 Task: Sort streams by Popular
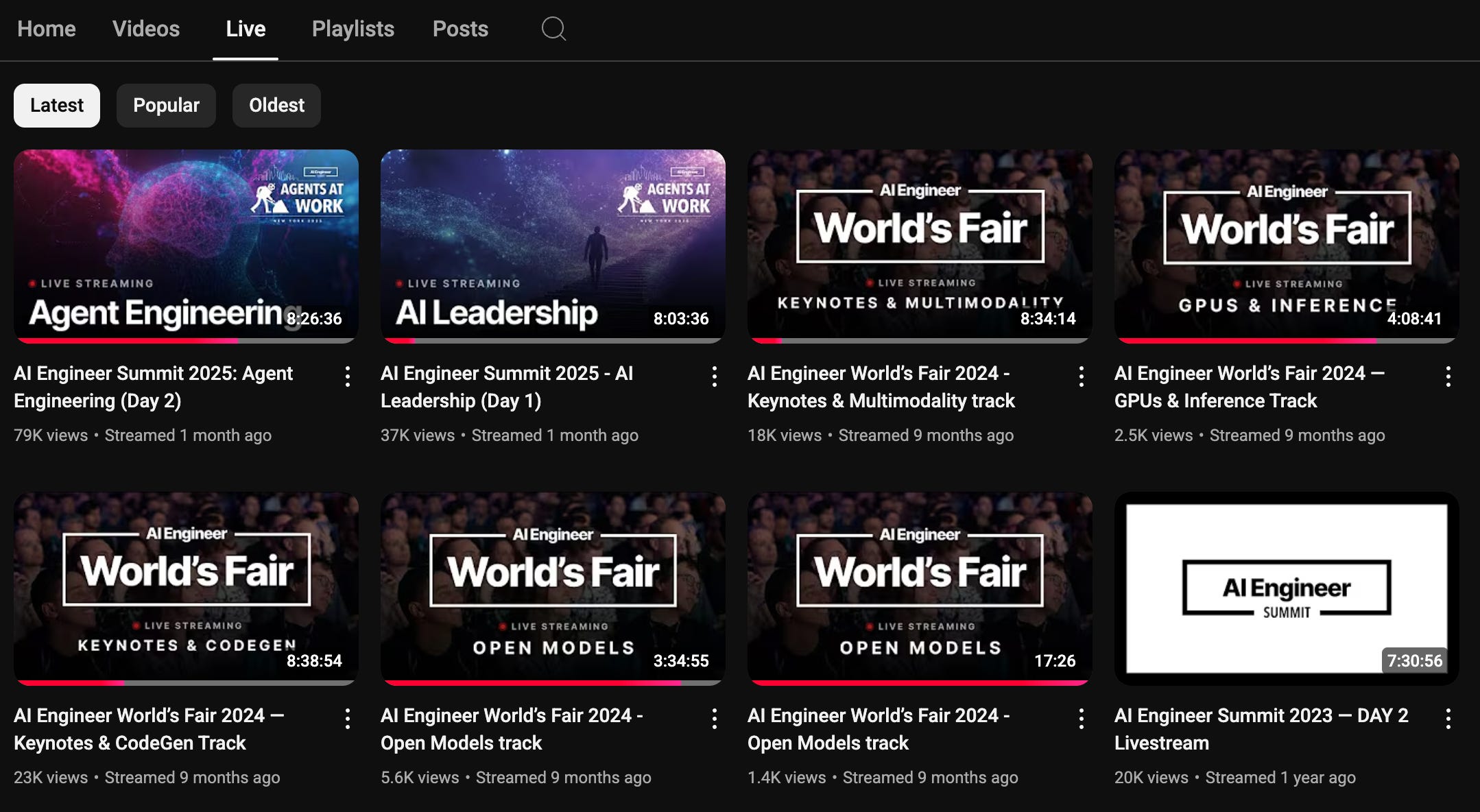coord(166,106)
